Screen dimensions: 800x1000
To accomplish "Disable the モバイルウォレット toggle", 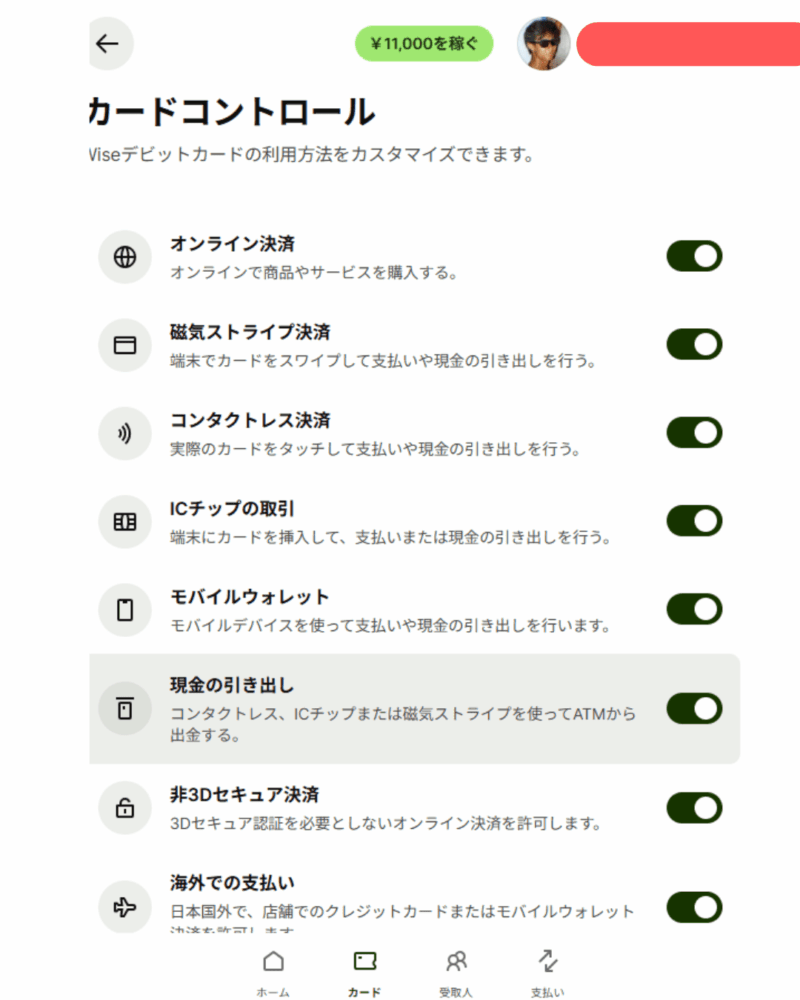I will click(x=694, y=608).
